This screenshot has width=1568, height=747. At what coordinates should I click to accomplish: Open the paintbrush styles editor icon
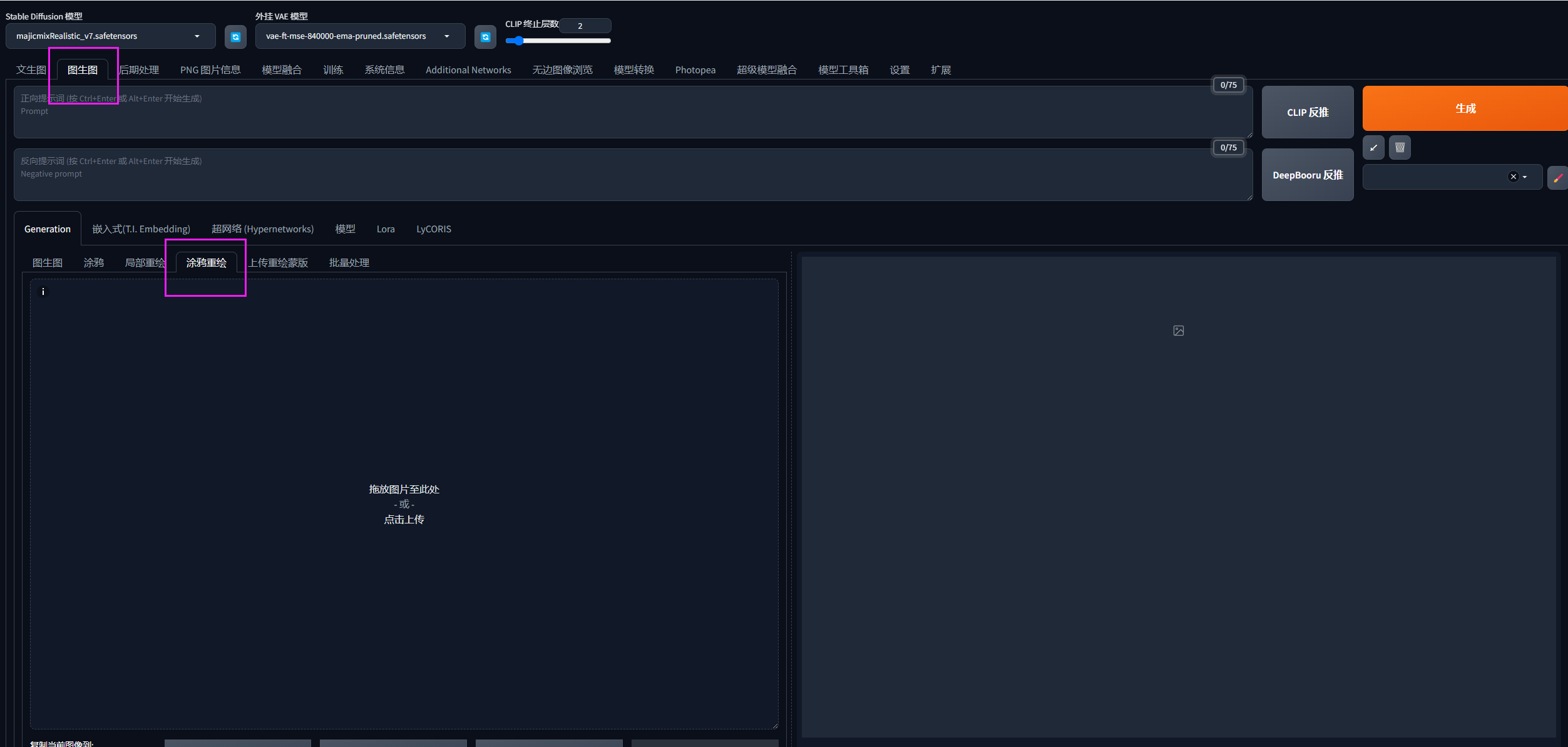tap(1557, 178)
